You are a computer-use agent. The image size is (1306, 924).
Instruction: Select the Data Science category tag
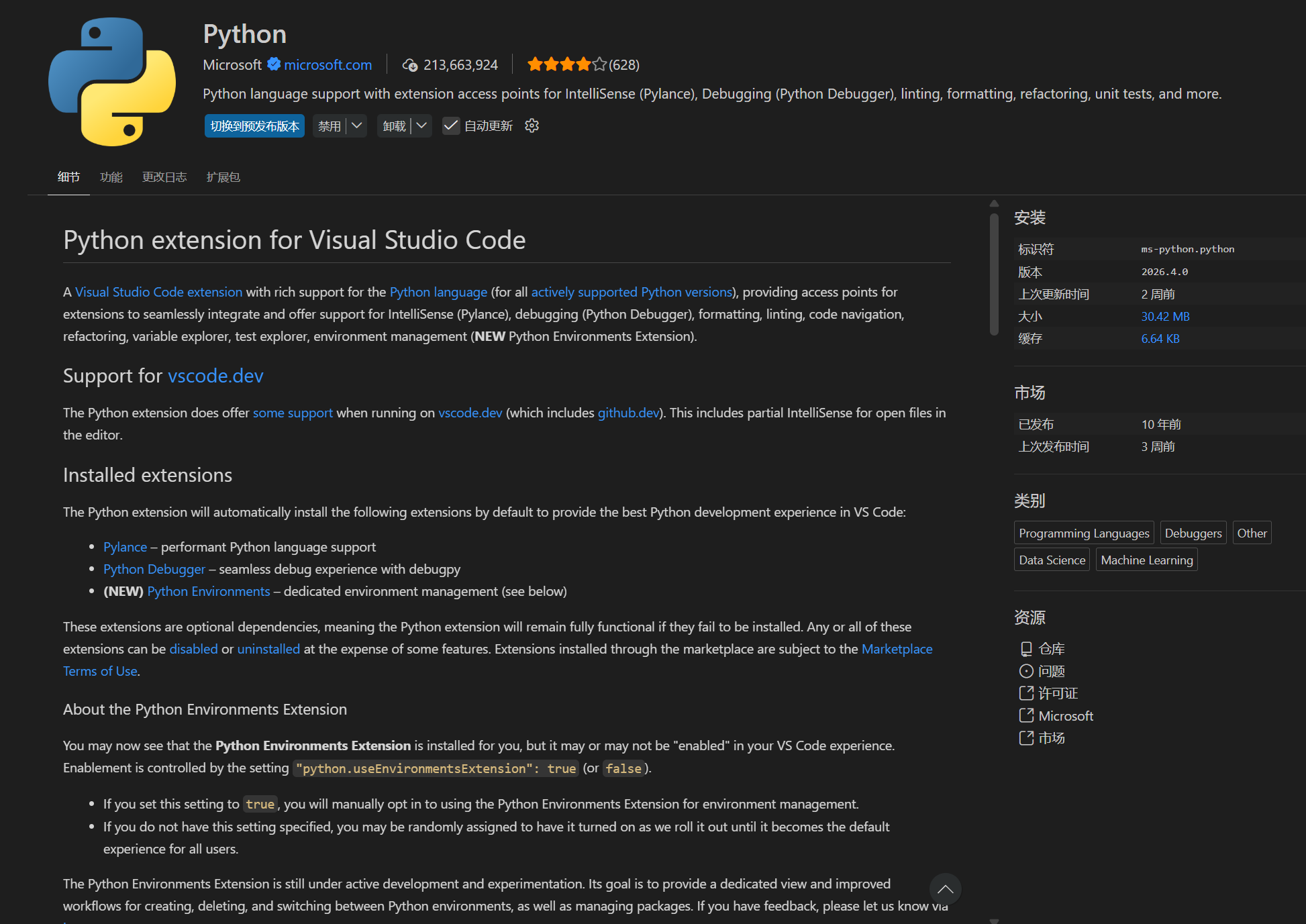pos(1052,560)
